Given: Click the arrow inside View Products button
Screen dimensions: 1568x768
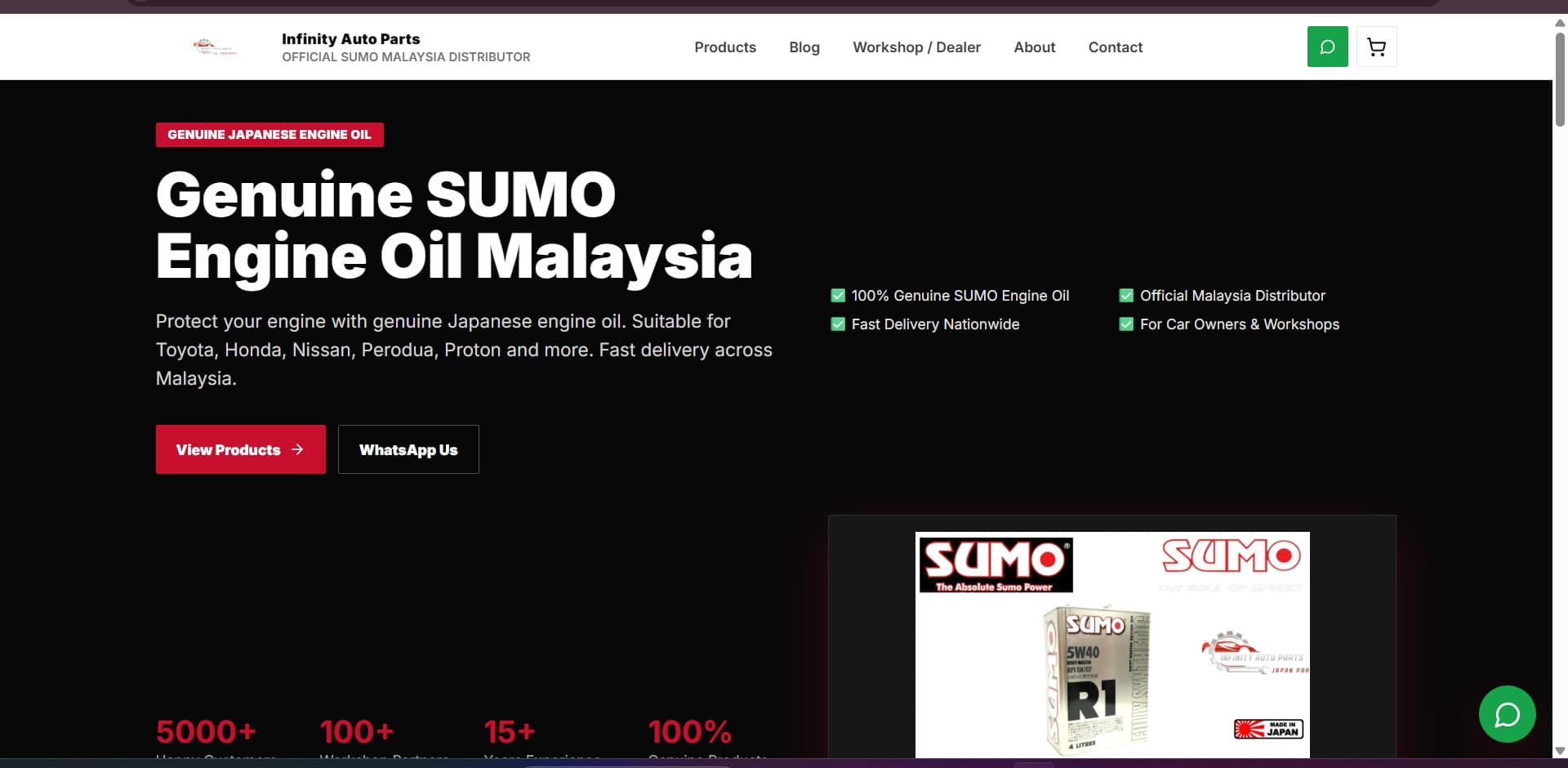Looking at the screenshot, I should [297, 449].
